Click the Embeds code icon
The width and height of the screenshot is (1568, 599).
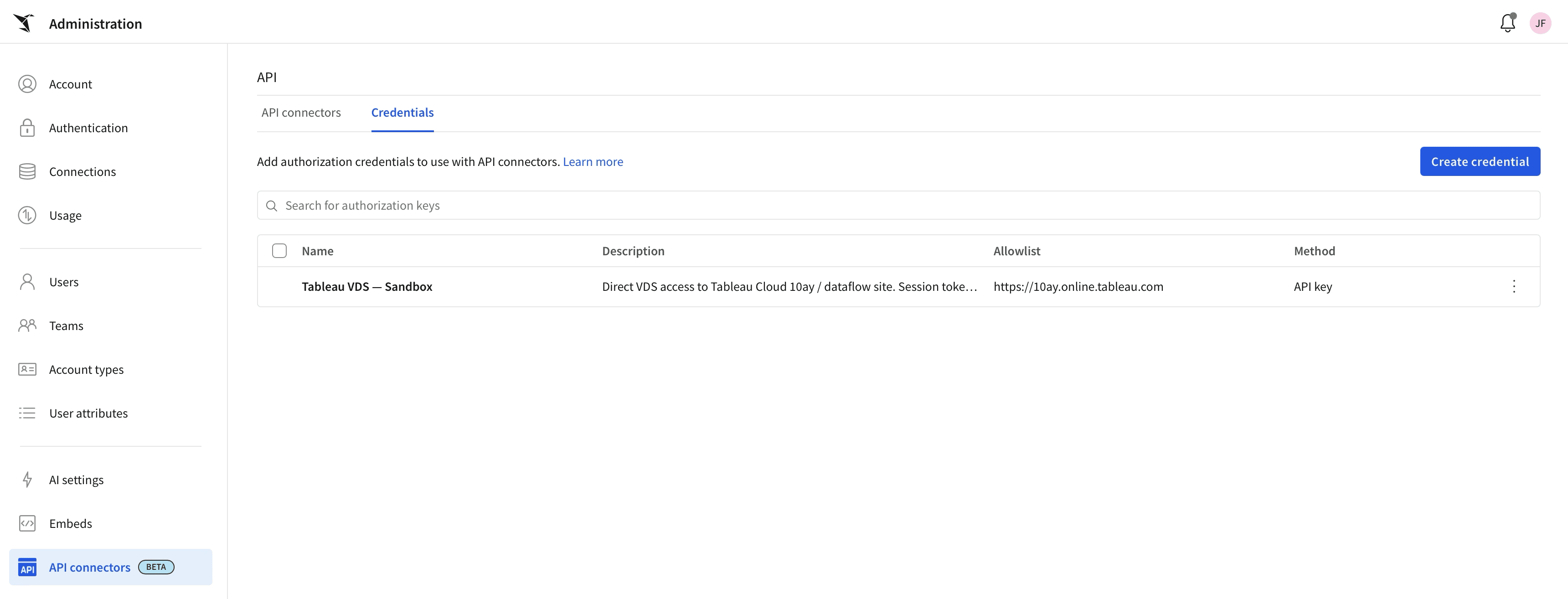27,523
